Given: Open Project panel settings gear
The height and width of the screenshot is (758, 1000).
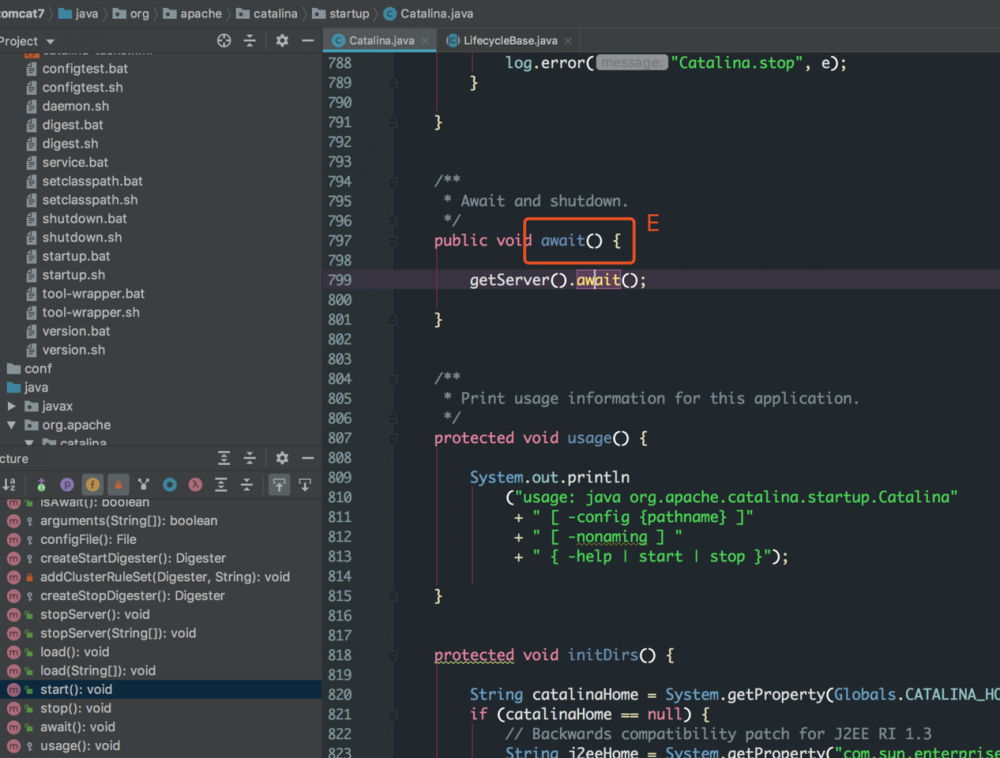Looking at the screenshot, I should pyautogui.click(x=282, y=41).
